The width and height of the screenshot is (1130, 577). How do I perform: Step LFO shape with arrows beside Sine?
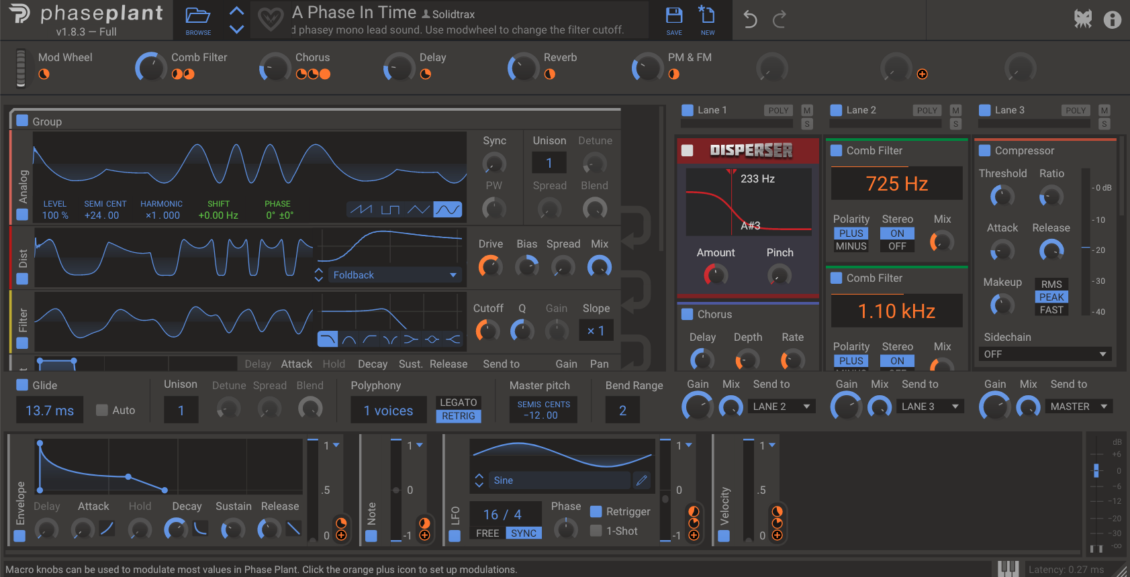[479, 480]
